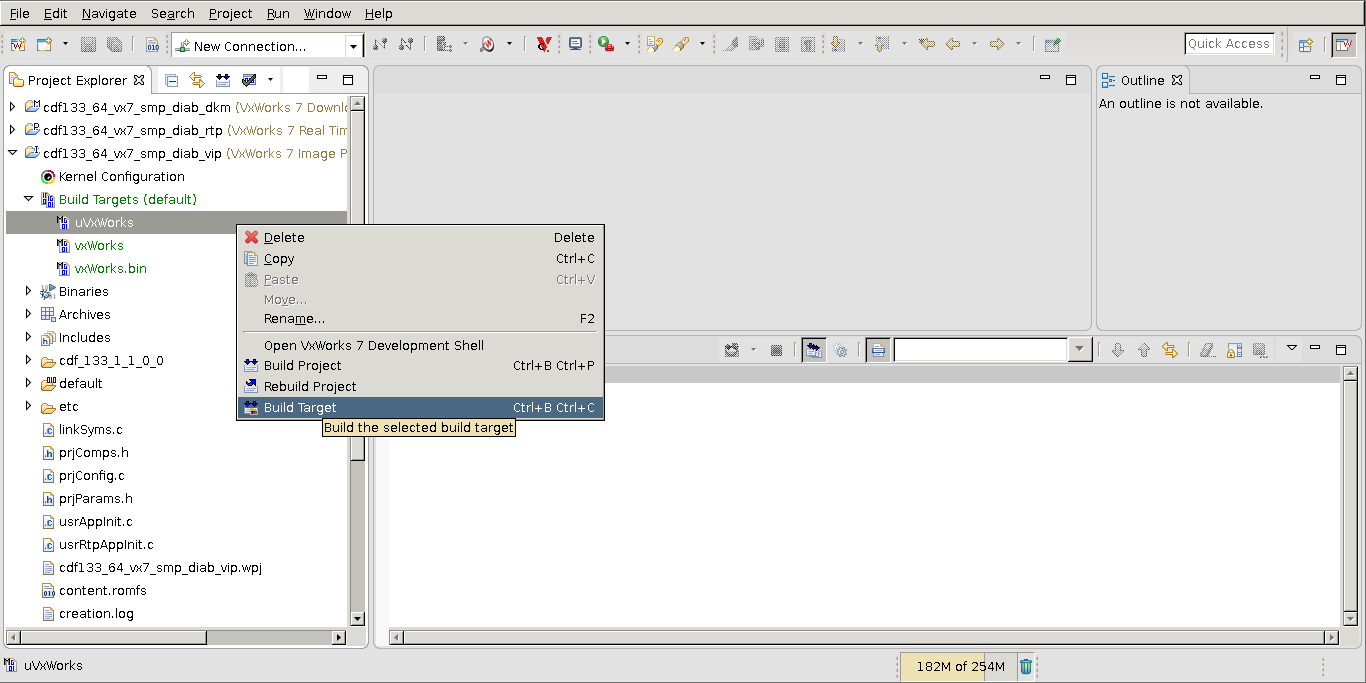The image size is (1366, 683).
Task: Toggle Link with Editor in Project Explorer
Action: pos(197,80)
